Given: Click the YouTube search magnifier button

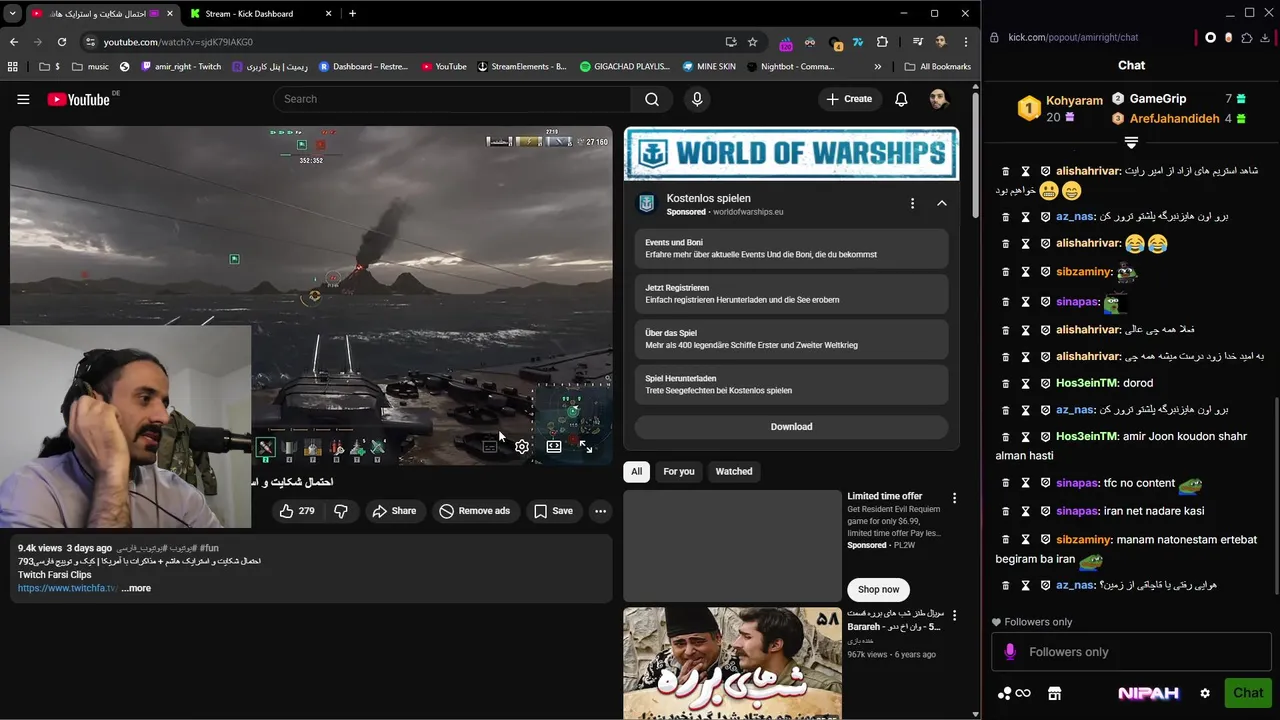Looking at the screenshot, I should [x=652, y=99].
